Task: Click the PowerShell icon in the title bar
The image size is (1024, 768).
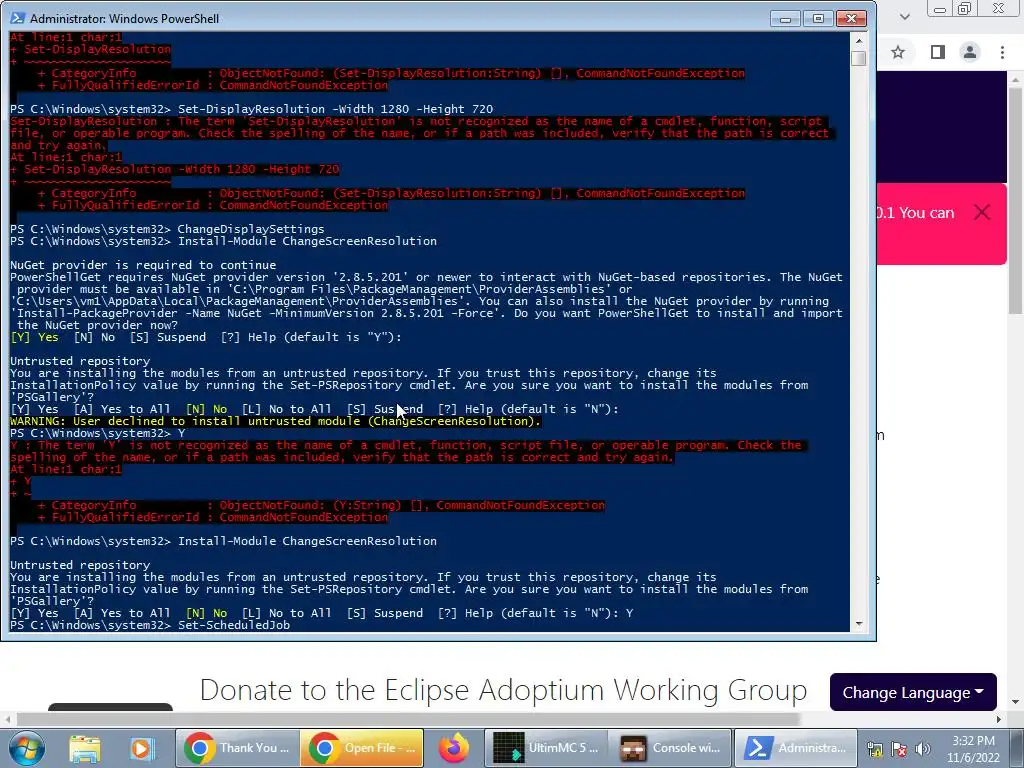Action: tap(17, 18)
